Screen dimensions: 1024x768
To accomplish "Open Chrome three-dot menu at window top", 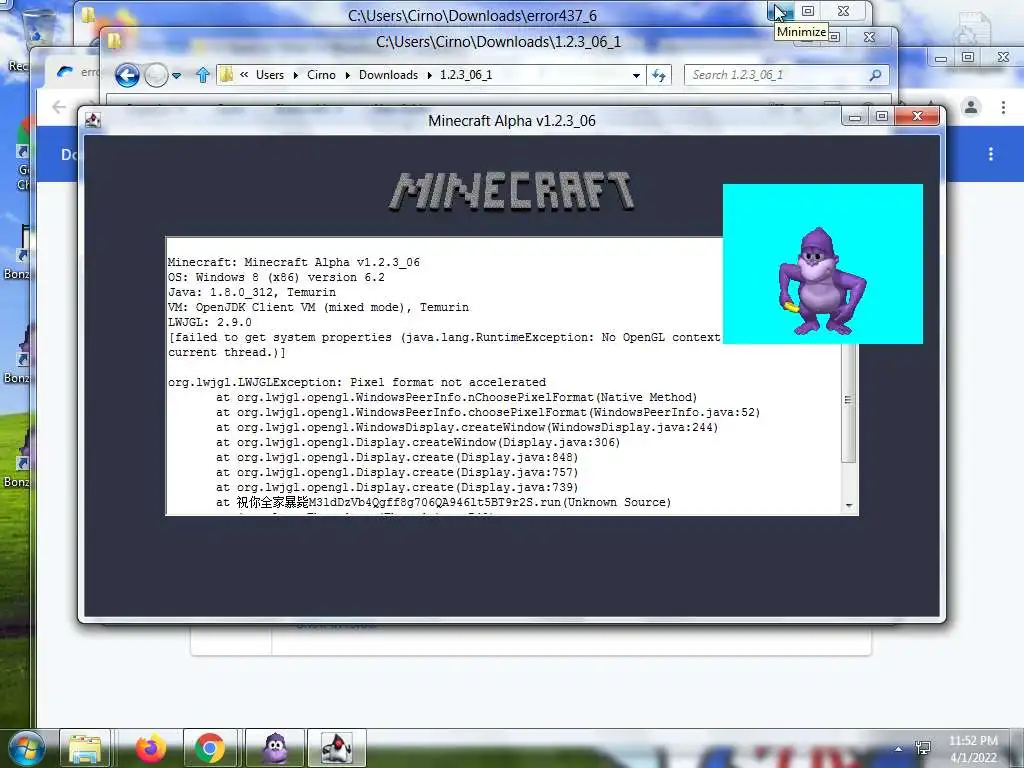I will [1004, 107].
